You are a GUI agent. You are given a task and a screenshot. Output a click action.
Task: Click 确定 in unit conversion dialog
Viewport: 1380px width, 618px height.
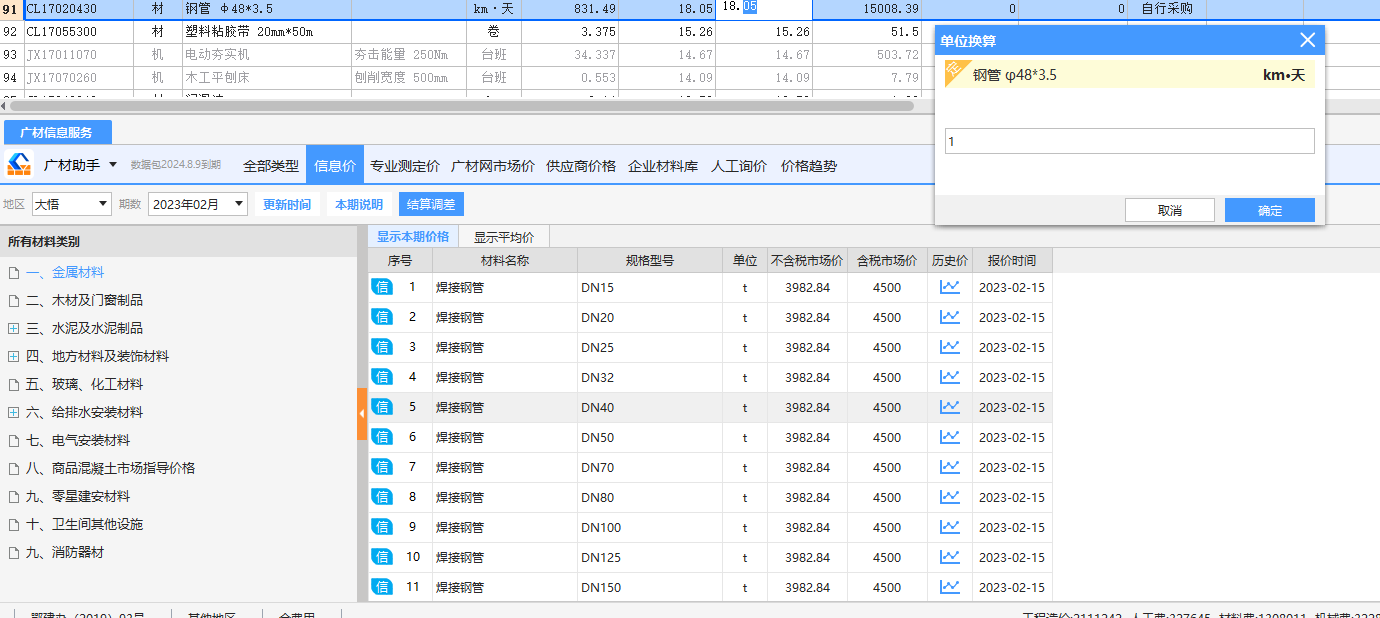click(x=1270, y=210)
